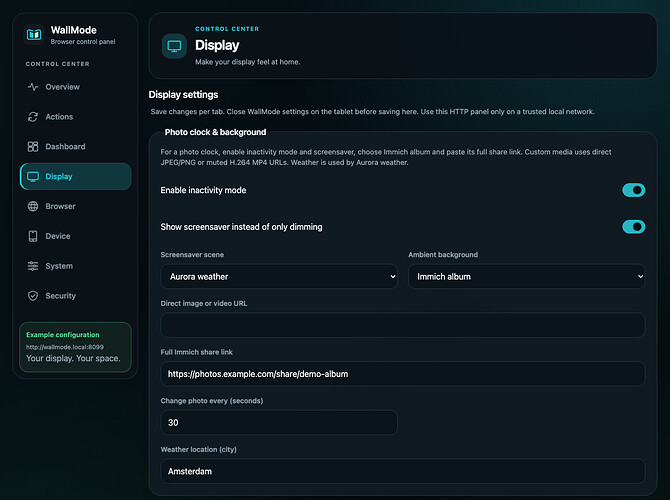Click the WallMode logo icon
The image size is (670, 500).
(x=34, y=35)
